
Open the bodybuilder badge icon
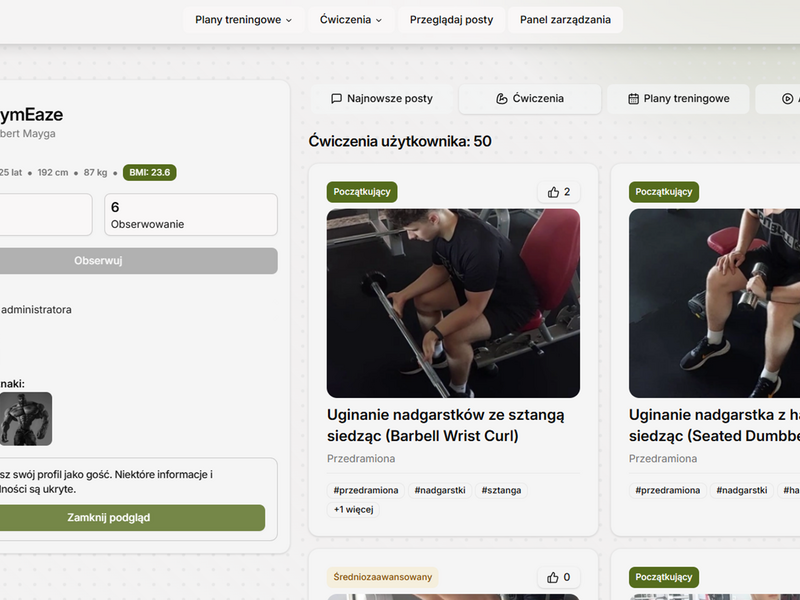[25, 418]
